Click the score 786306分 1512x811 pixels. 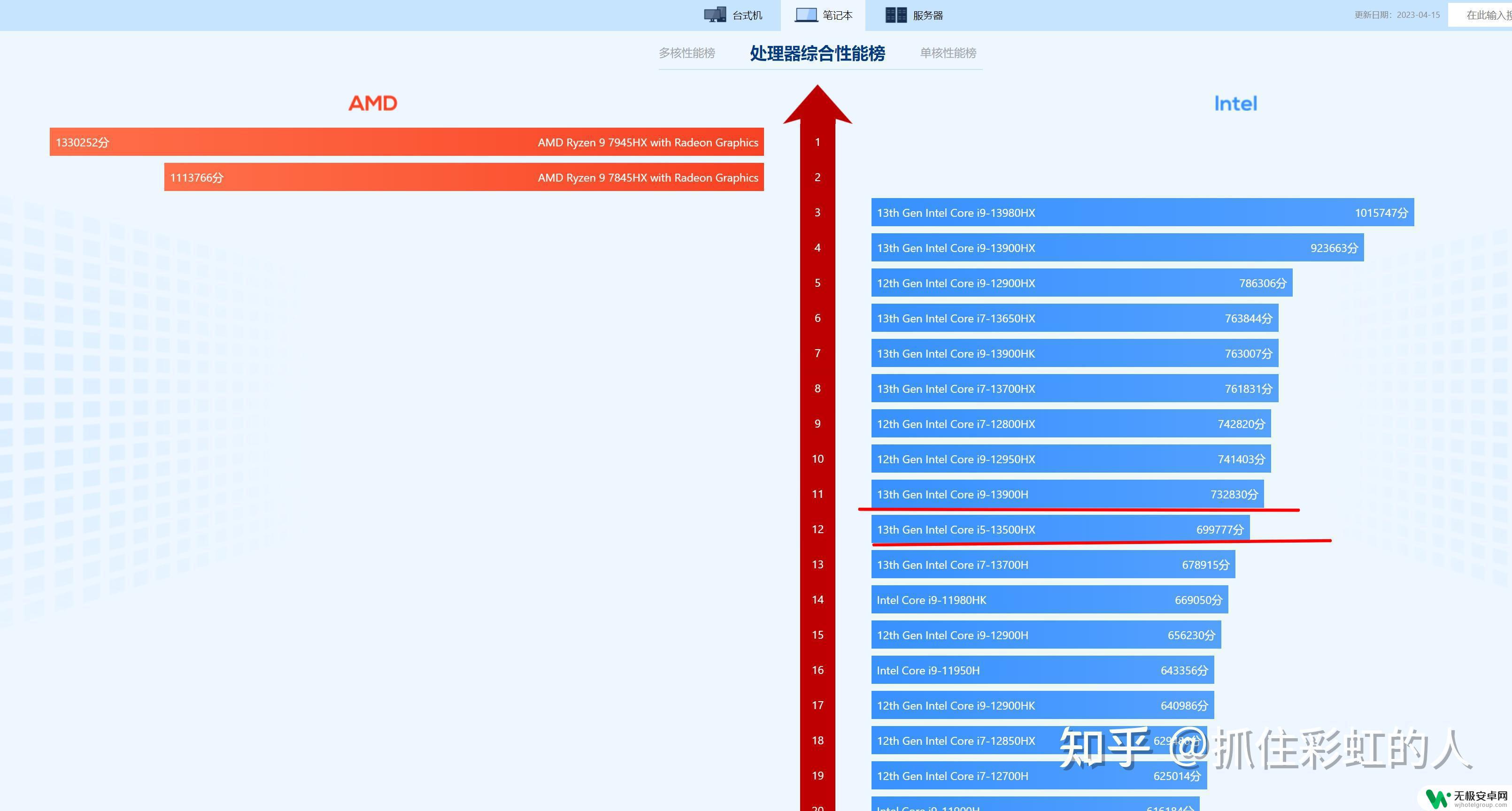[x=1263, y=283]
